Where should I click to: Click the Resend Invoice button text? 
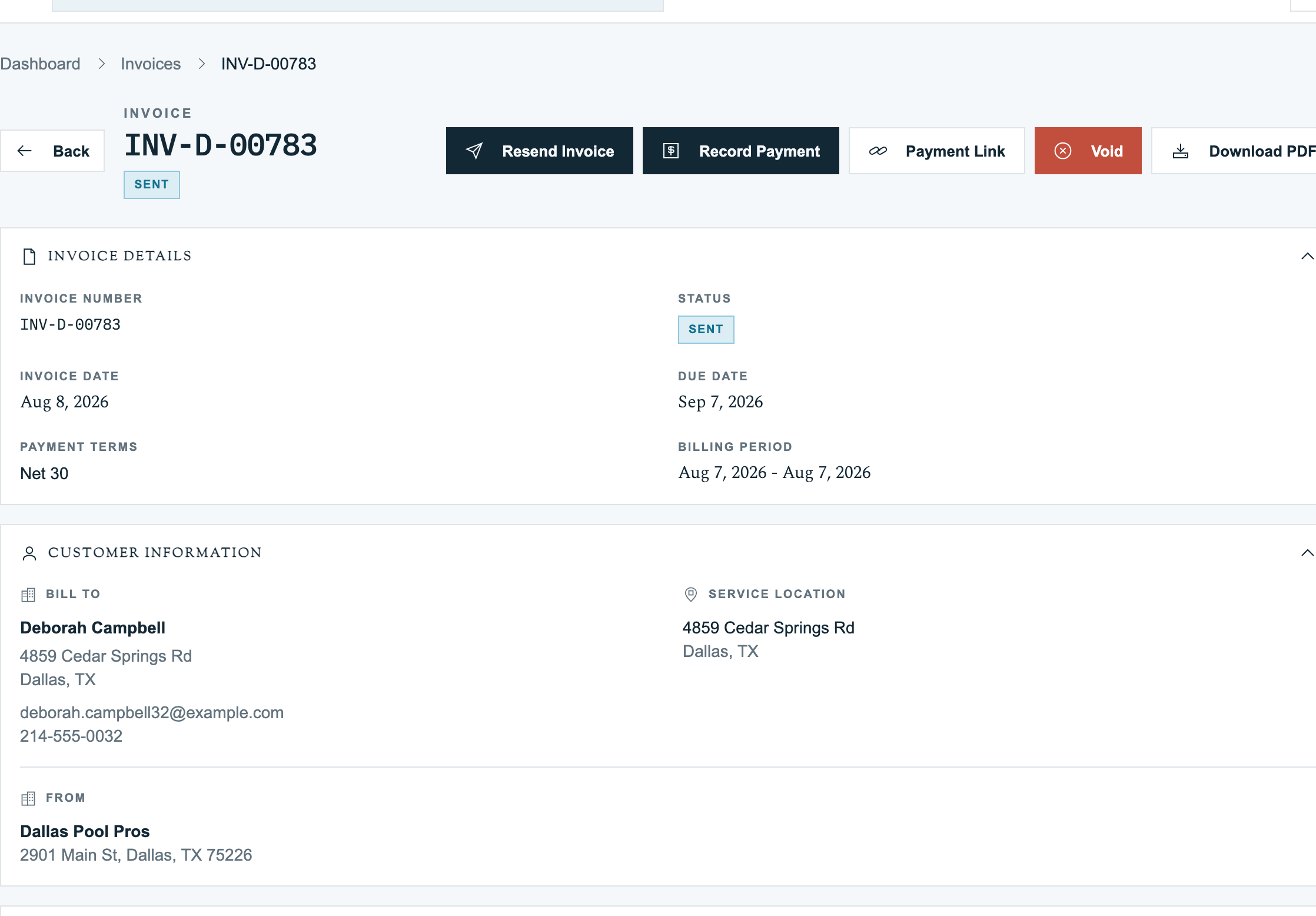(558, 151)
